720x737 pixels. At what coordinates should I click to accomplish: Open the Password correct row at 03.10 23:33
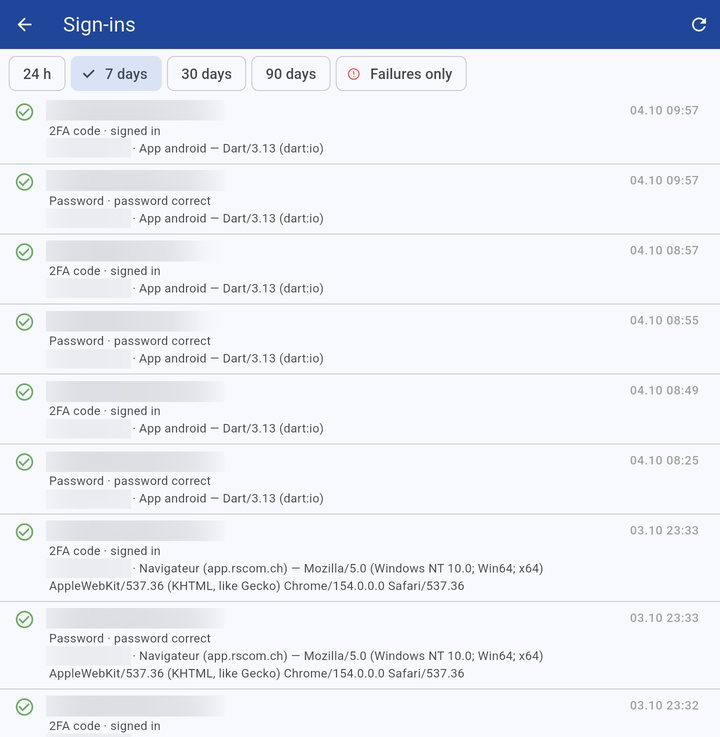(x=360, y=645)
